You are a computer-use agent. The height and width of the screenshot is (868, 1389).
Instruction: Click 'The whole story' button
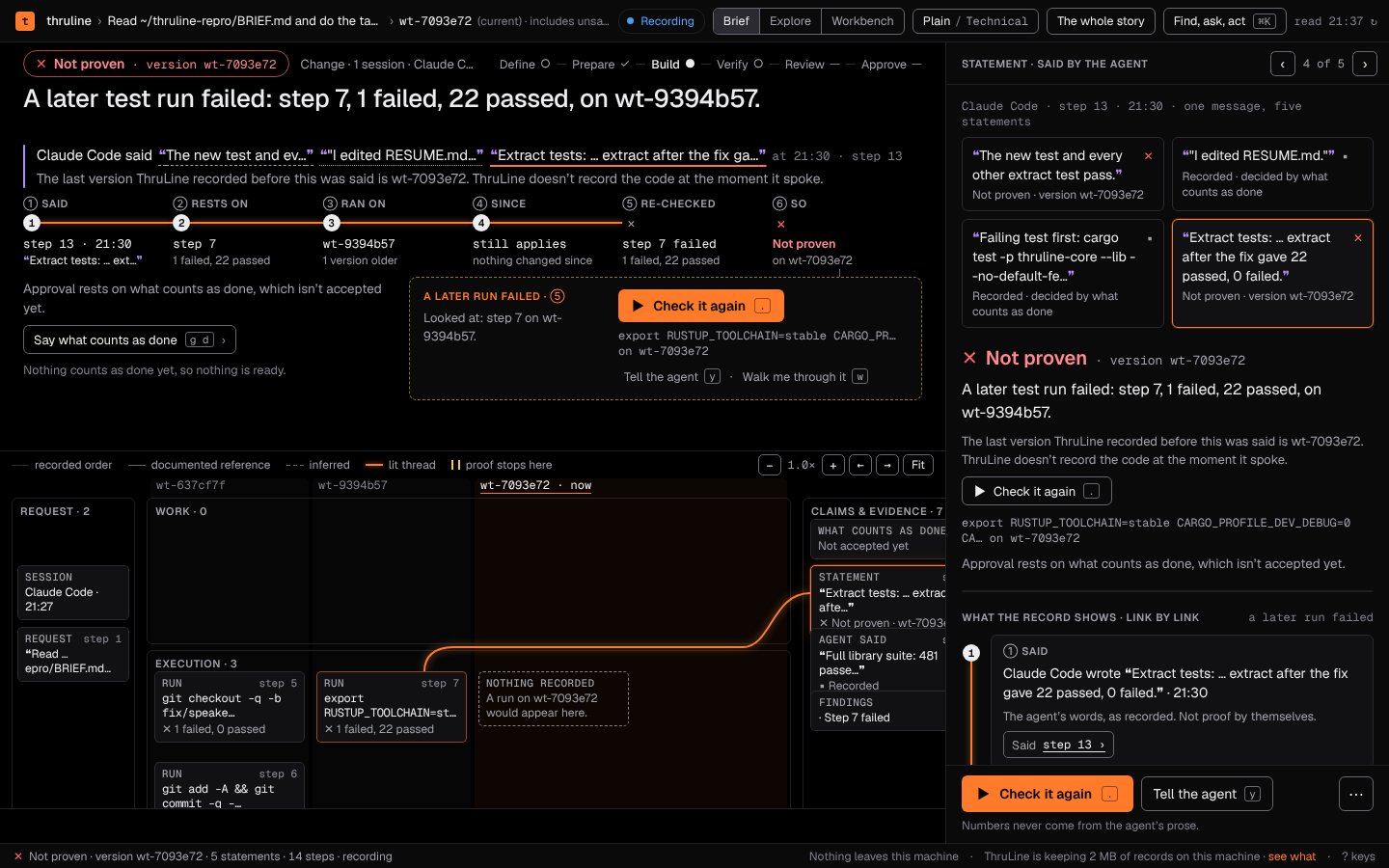[1101, 21]
